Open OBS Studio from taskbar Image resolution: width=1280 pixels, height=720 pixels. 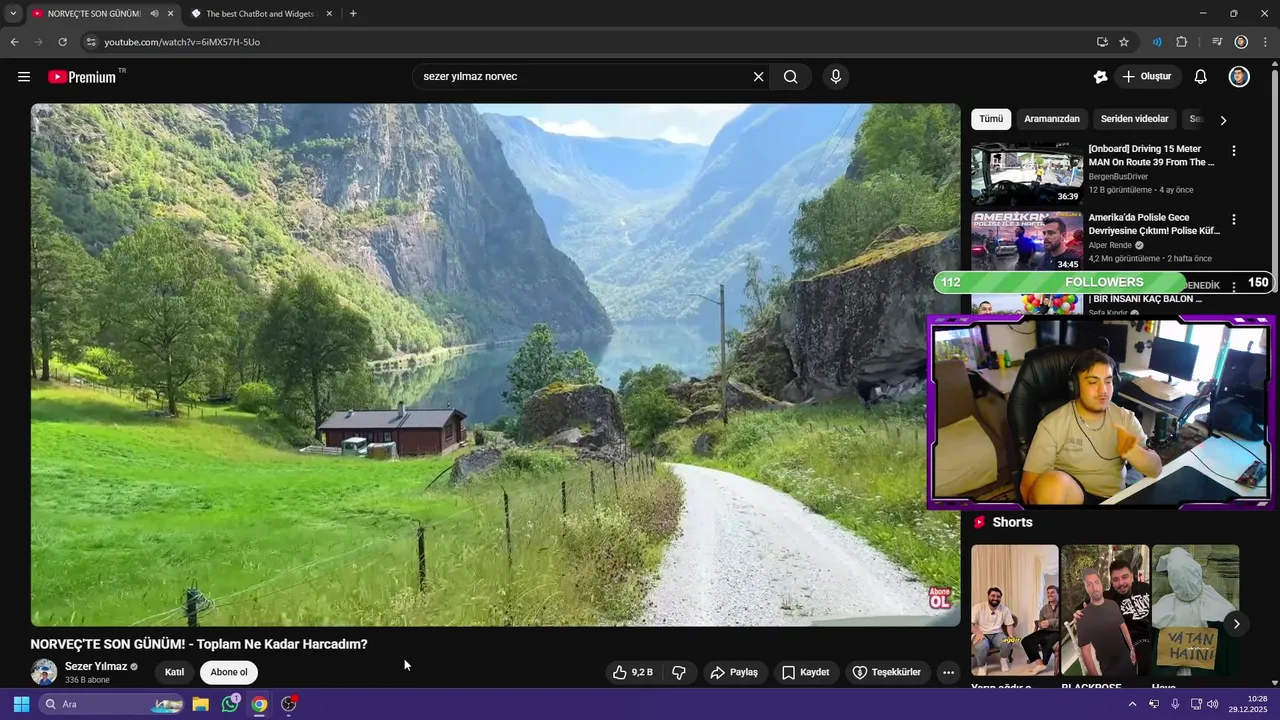(x=289, y=704)
